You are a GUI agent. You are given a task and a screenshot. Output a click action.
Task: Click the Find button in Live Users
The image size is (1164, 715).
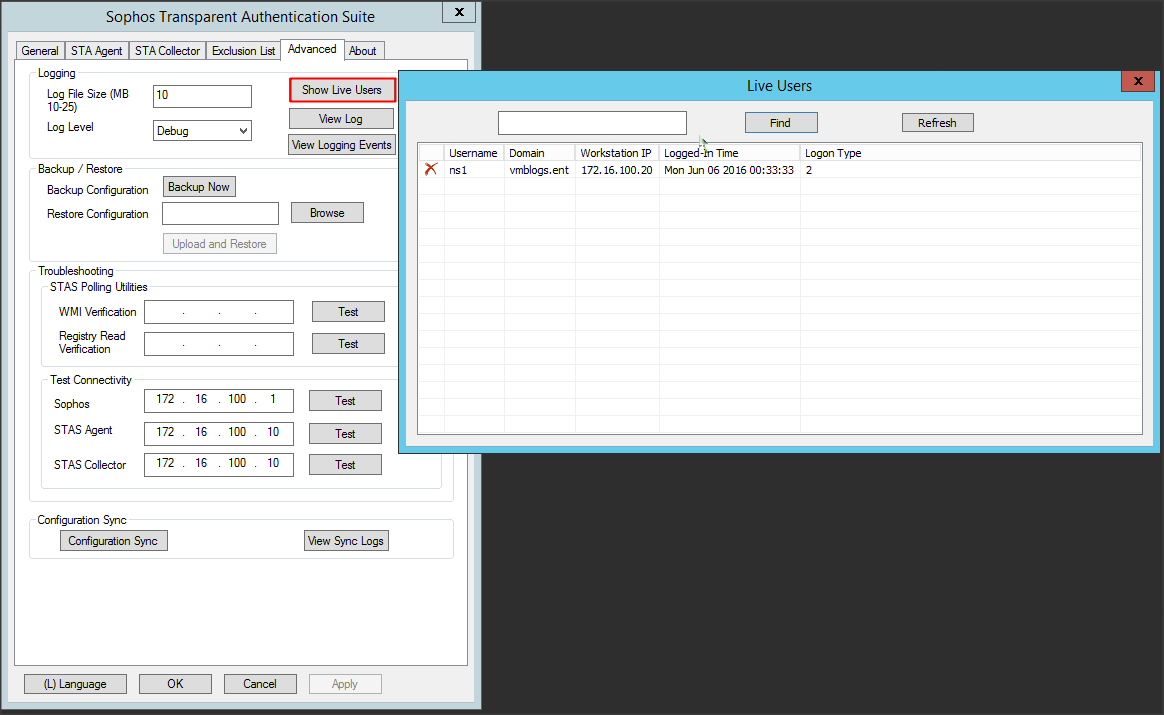coord(781,123)
